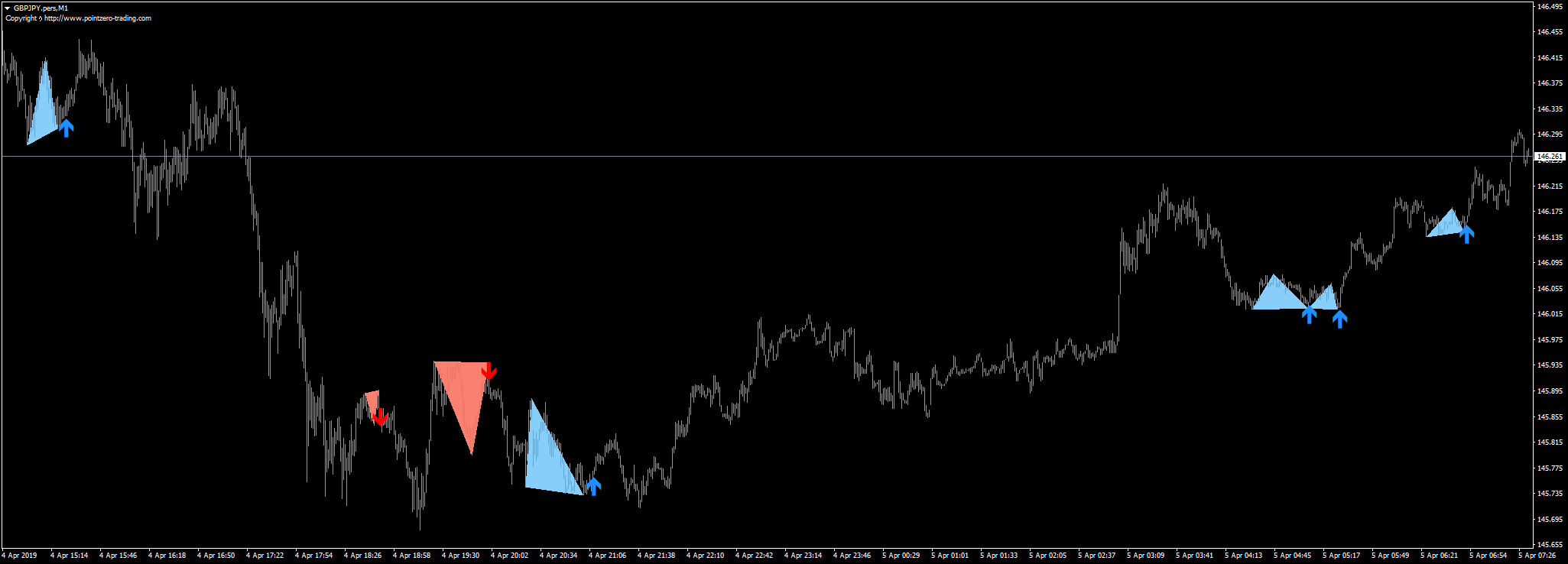Click the GBPJPY.pers,M1 chart title text
Viewport: 1568px width, 564px height.
(x=41, y=8)
